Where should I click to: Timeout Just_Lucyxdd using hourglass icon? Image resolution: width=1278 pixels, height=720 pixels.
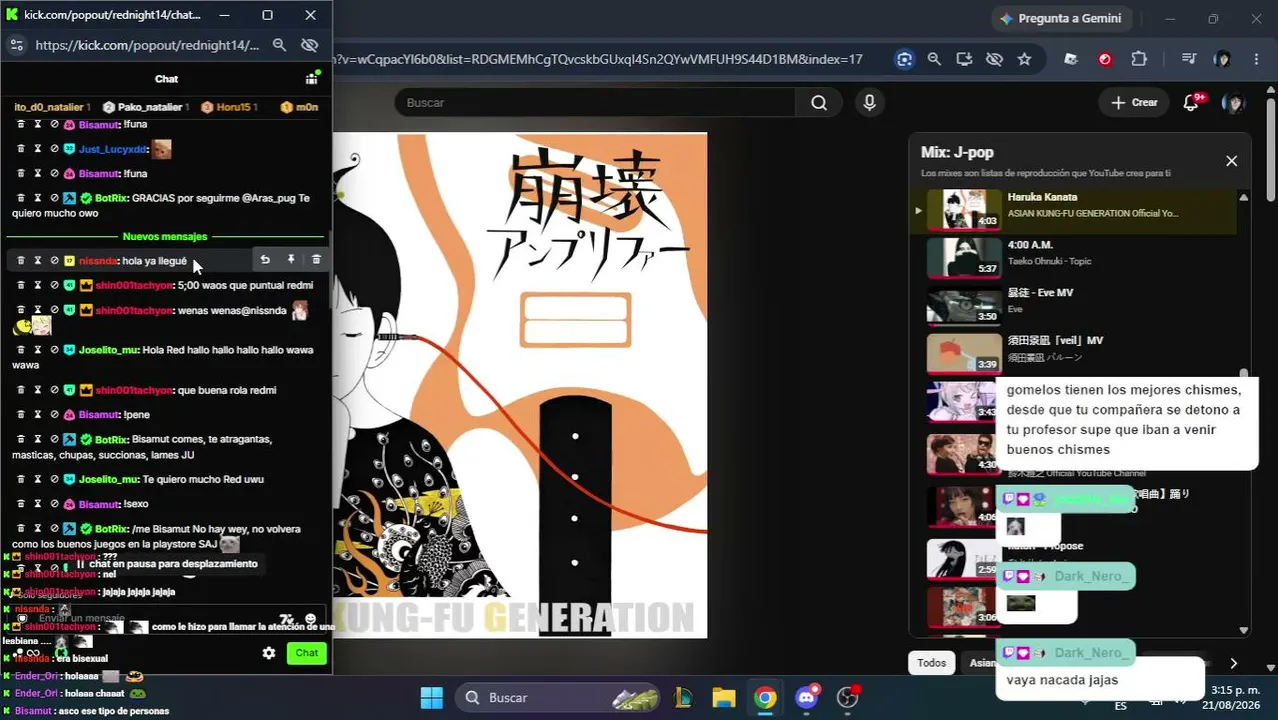tap(38, 149)
